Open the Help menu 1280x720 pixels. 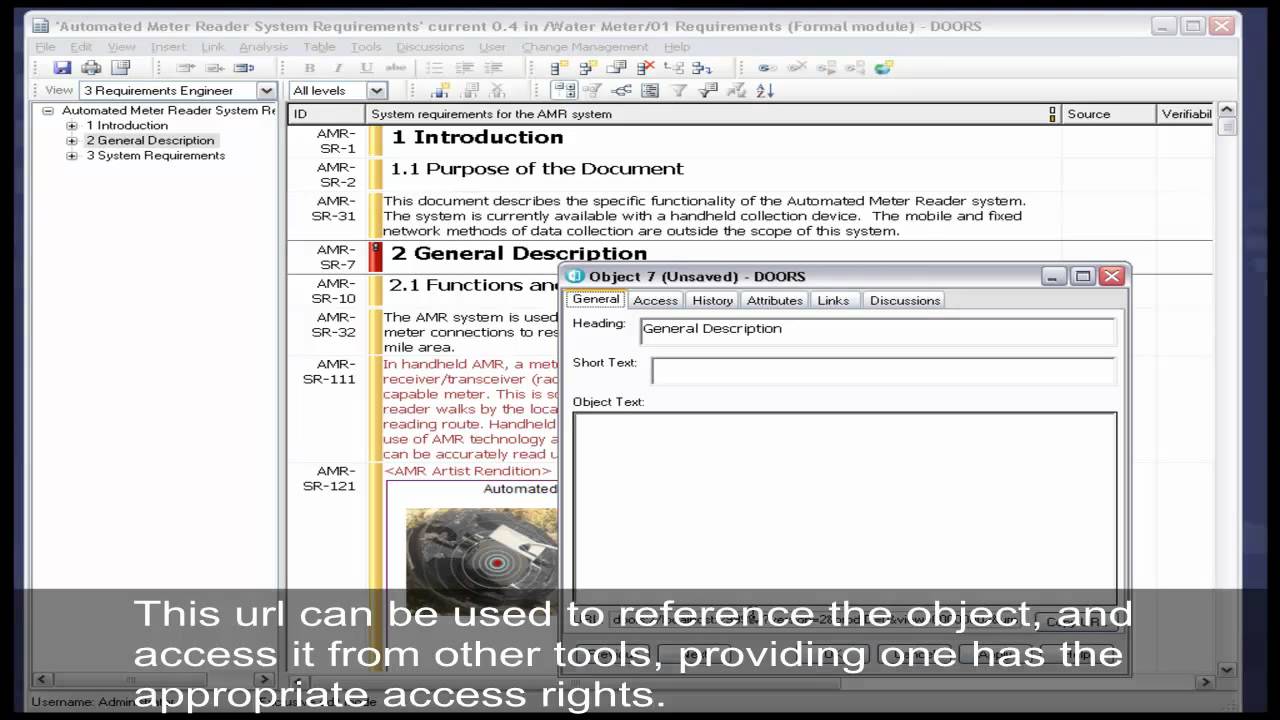click(677, 47)
